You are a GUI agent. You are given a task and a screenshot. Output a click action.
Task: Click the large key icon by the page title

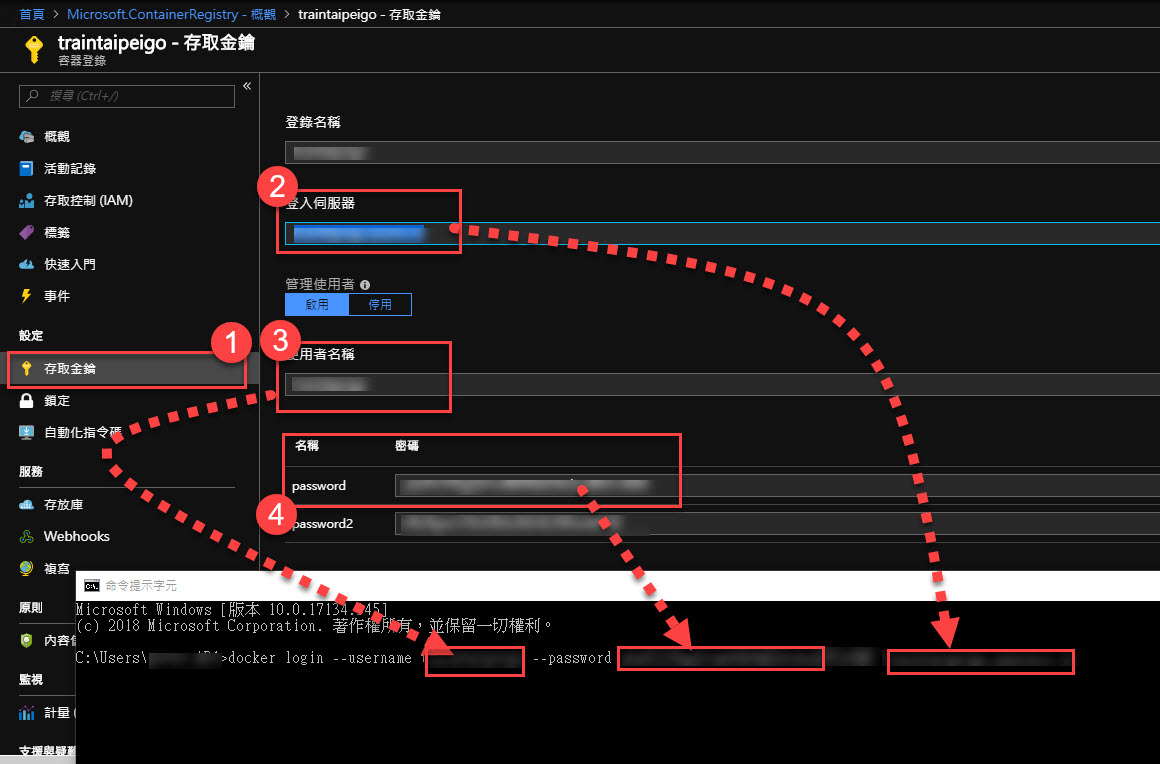pos(34,50)
